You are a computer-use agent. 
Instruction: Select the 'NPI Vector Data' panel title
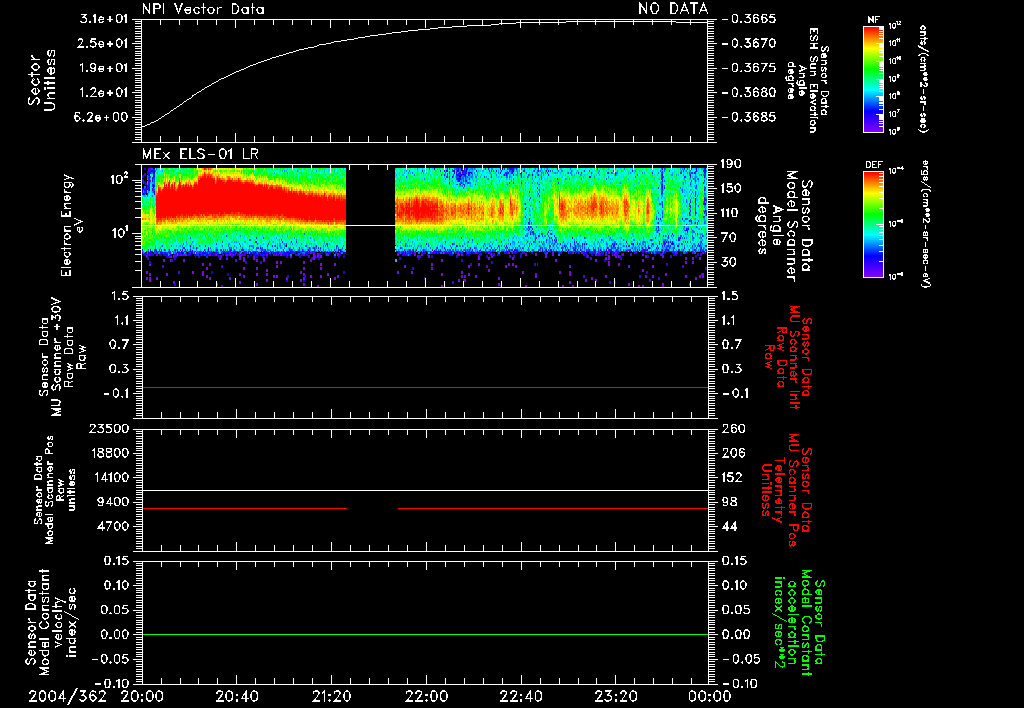pos(203,9)
